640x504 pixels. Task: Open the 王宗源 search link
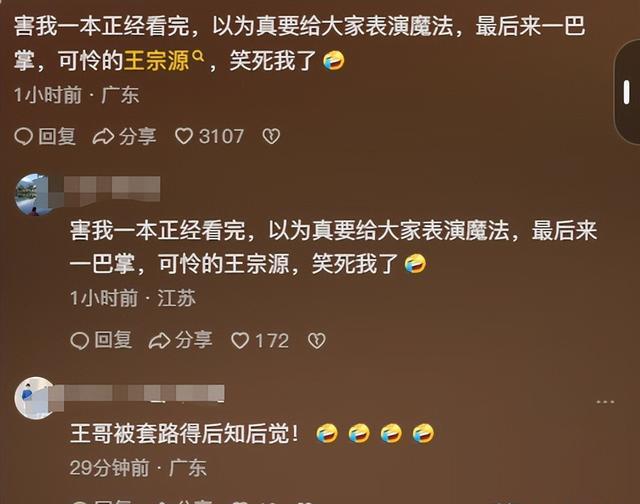click(156, 61)
